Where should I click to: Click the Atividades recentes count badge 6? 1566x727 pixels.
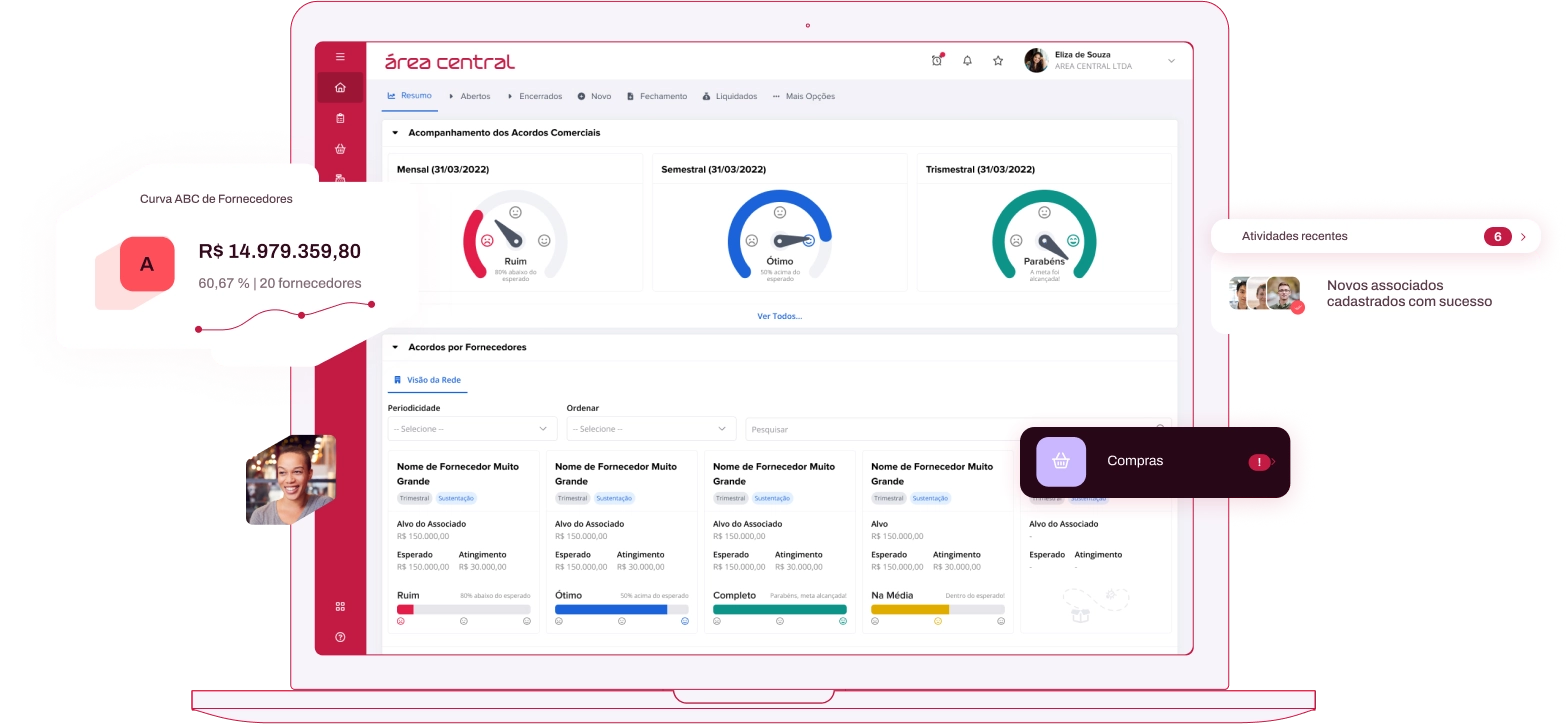(x=1497, y=237)
